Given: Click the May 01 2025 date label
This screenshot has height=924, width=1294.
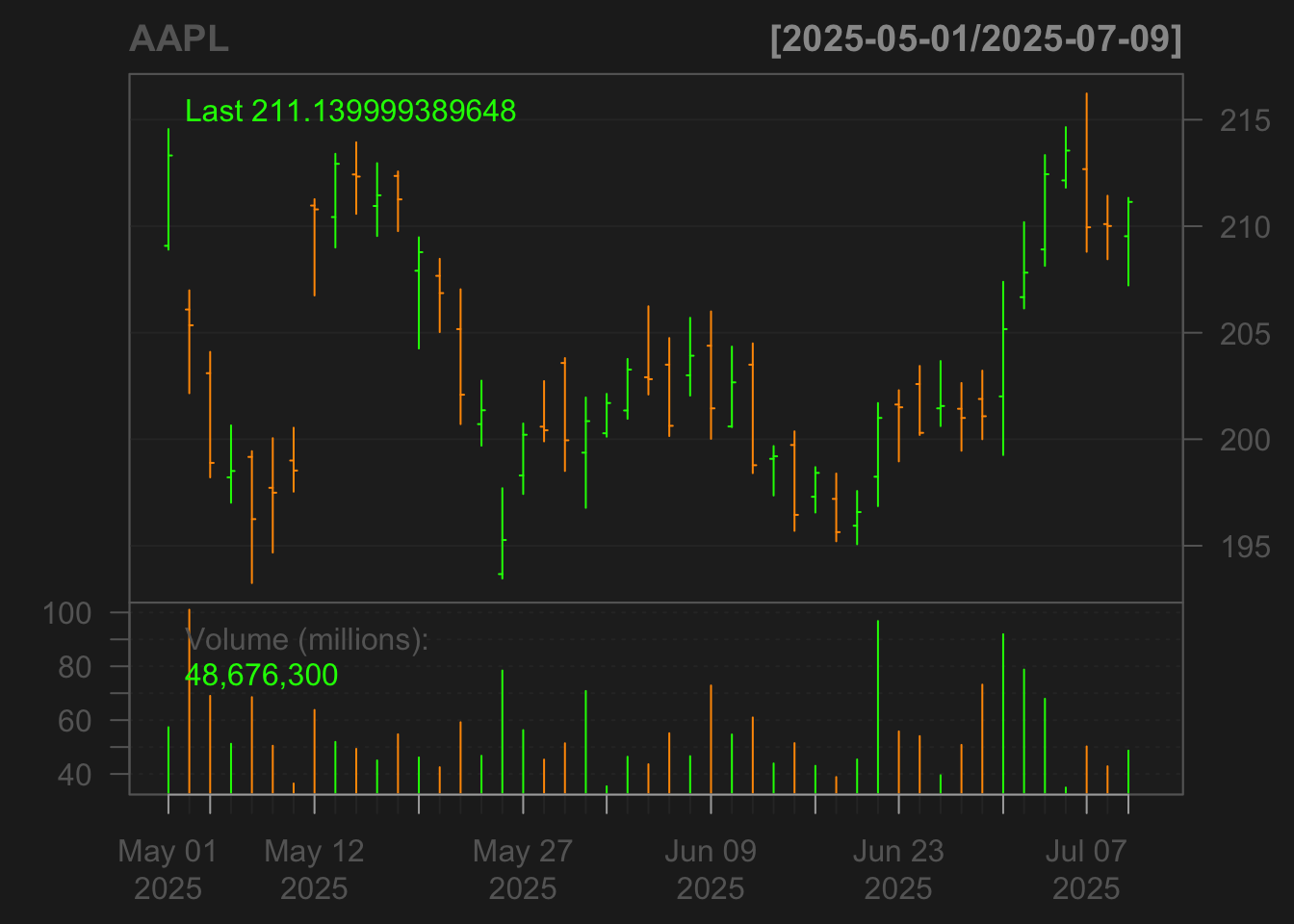Looking at the screenshot, I should point(168,869).
